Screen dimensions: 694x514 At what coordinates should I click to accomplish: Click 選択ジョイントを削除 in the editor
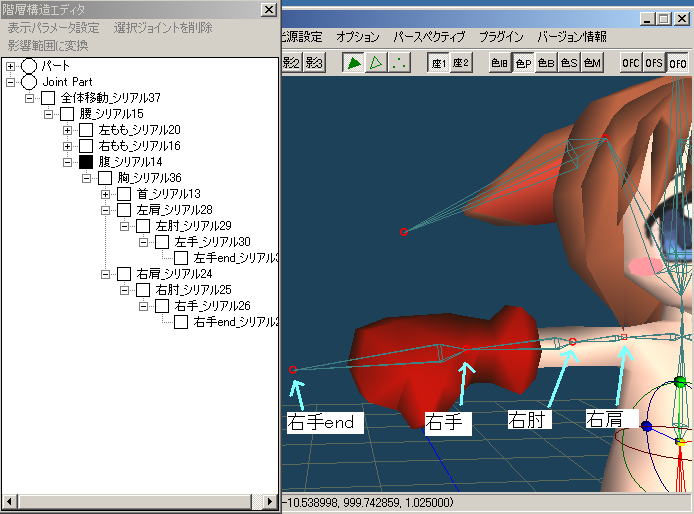[163, 28]
